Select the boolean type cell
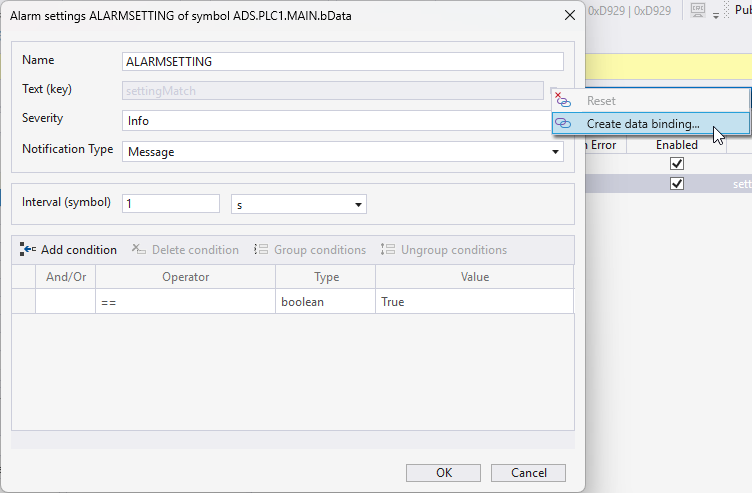This screenshot has height=493, width=752. (325, 302)
